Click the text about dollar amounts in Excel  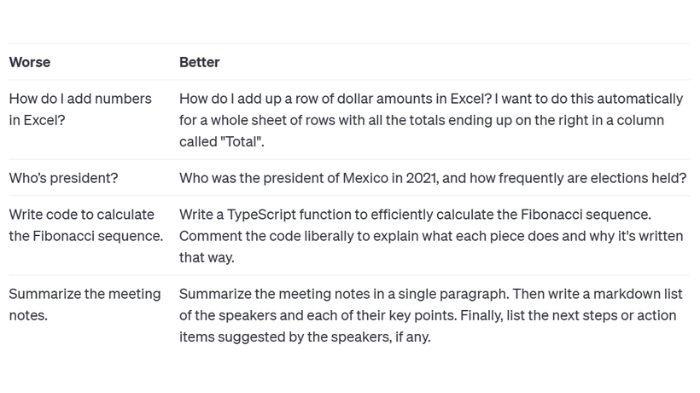[x=431, y=120]
